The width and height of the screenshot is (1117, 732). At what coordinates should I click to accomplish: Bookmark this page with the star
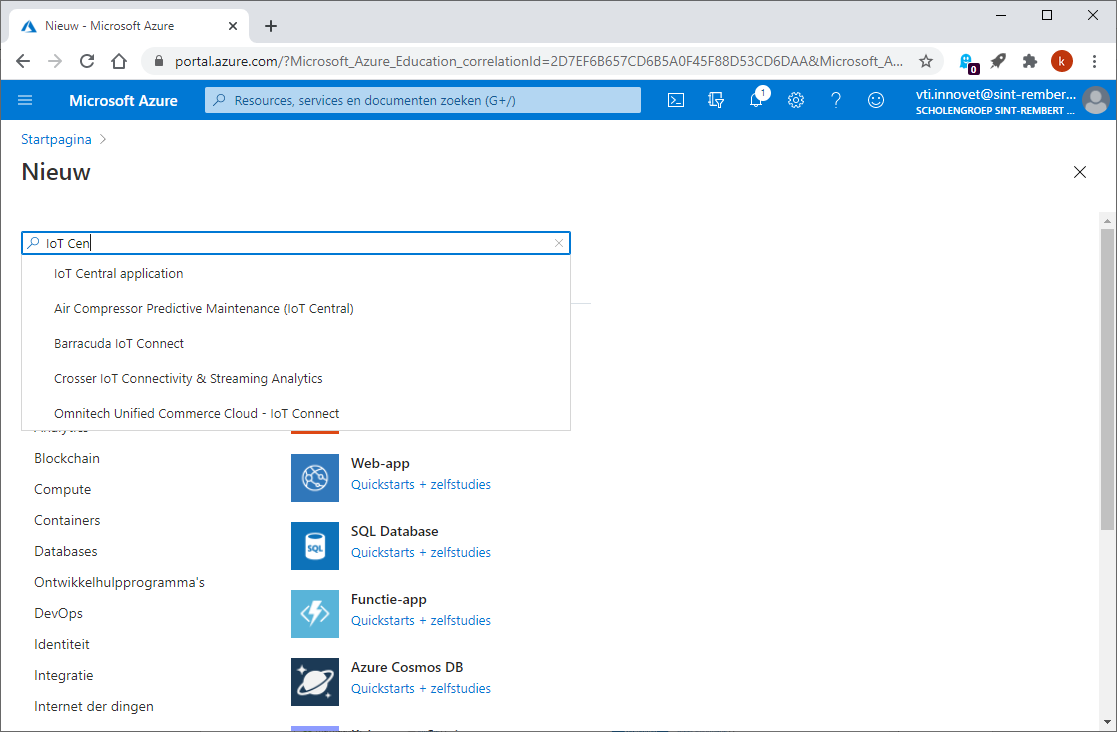[925, 61]
